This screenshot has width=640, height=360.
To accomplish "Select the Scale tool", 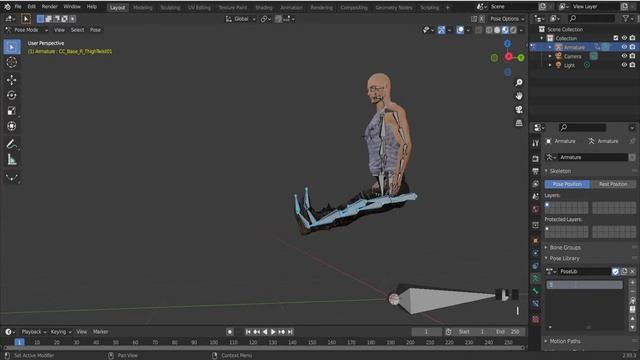I will coord(11,111).
